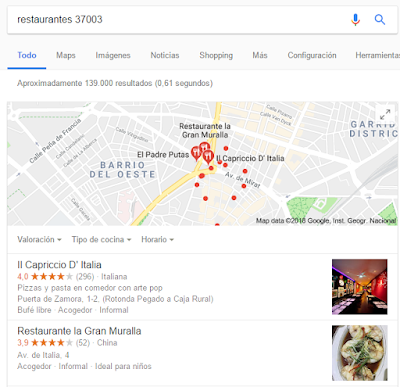Select the Il Capriccio D' Italia map pin
This screenshot has height=387, width=400.
click(x=208, y=157)
